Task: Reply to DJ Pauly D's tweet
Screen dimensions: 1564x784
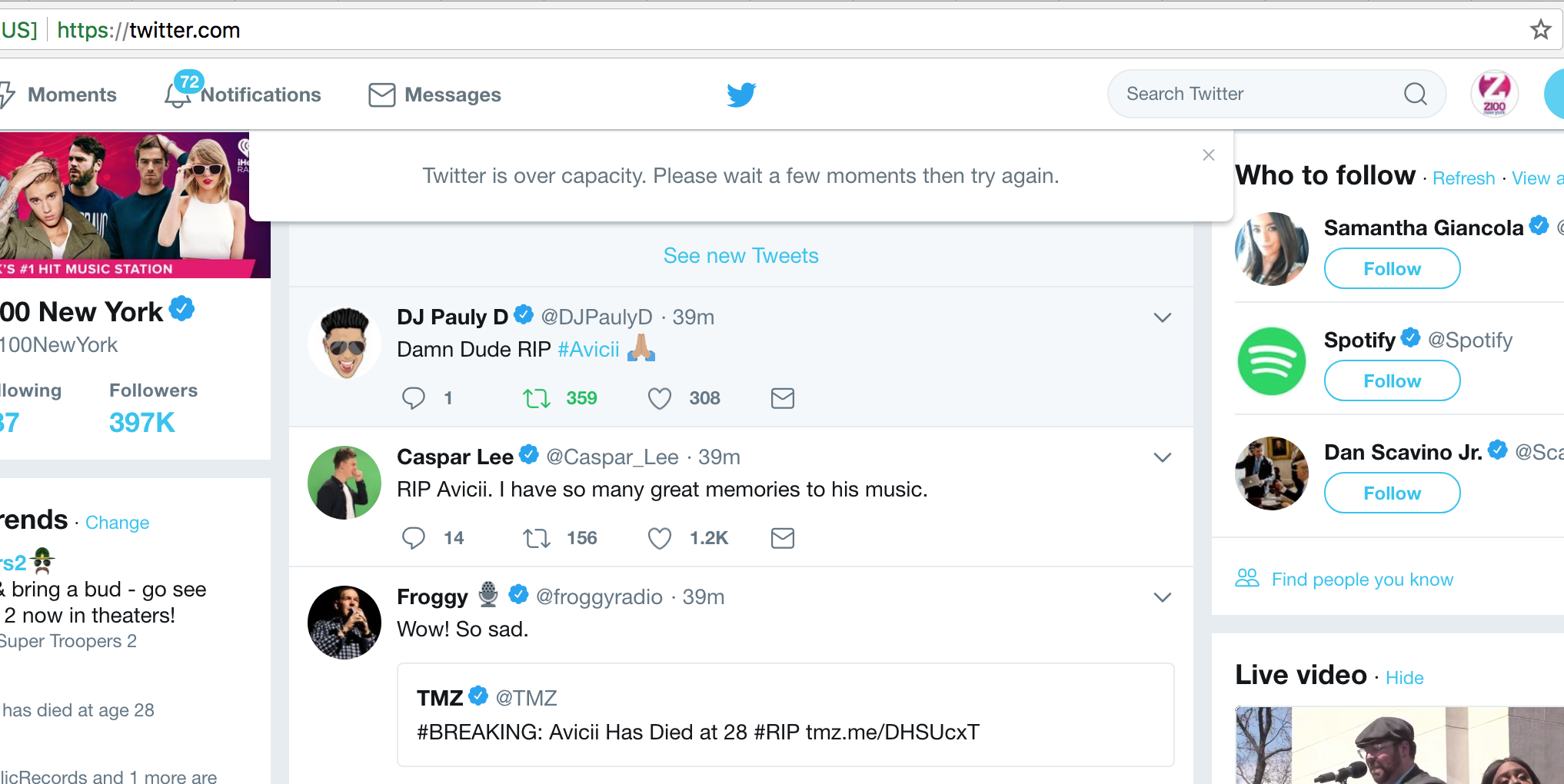Action: [x=414, y=398]
